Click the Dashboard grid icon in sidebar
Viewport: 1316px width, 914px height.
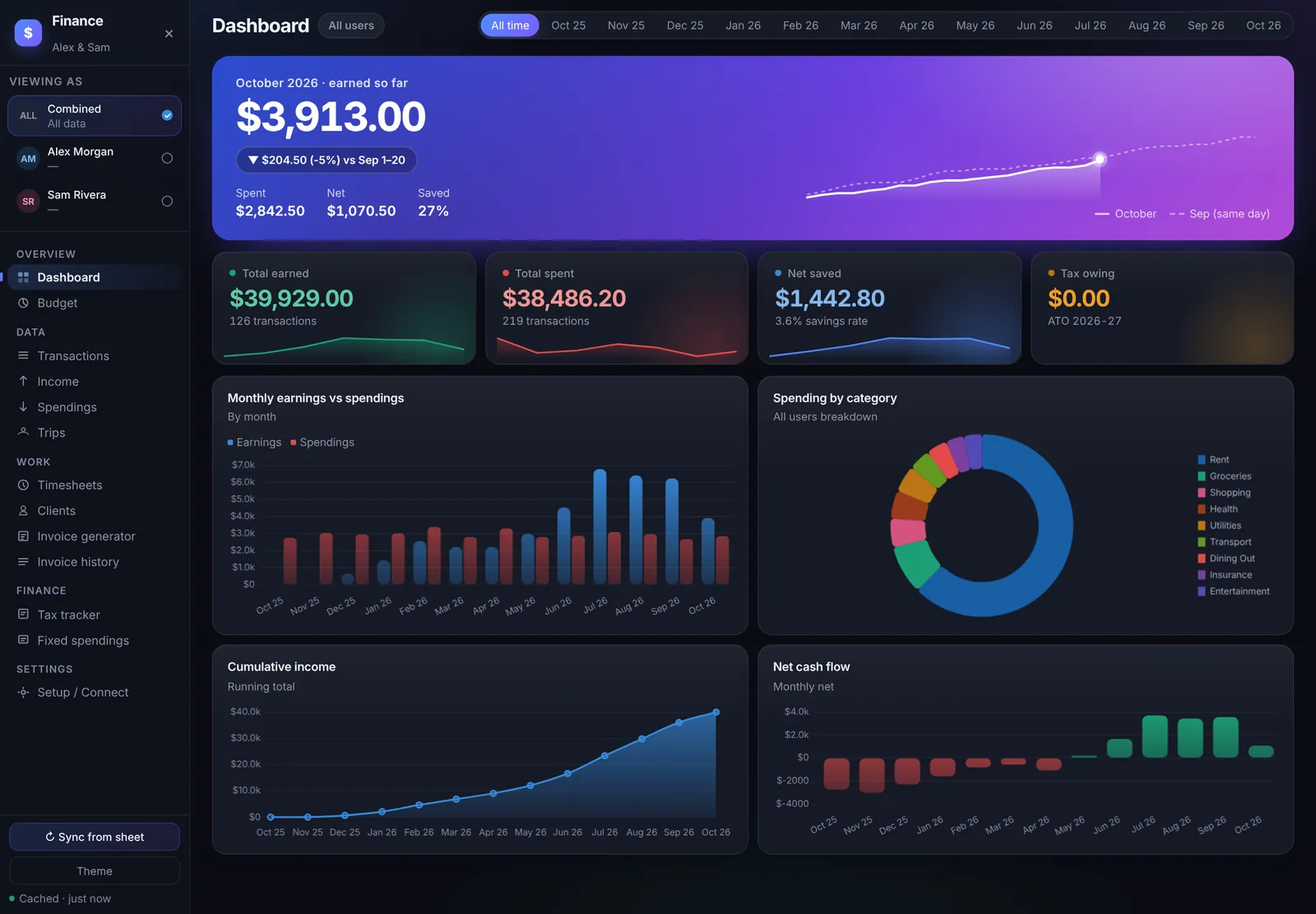click(23, 277)
